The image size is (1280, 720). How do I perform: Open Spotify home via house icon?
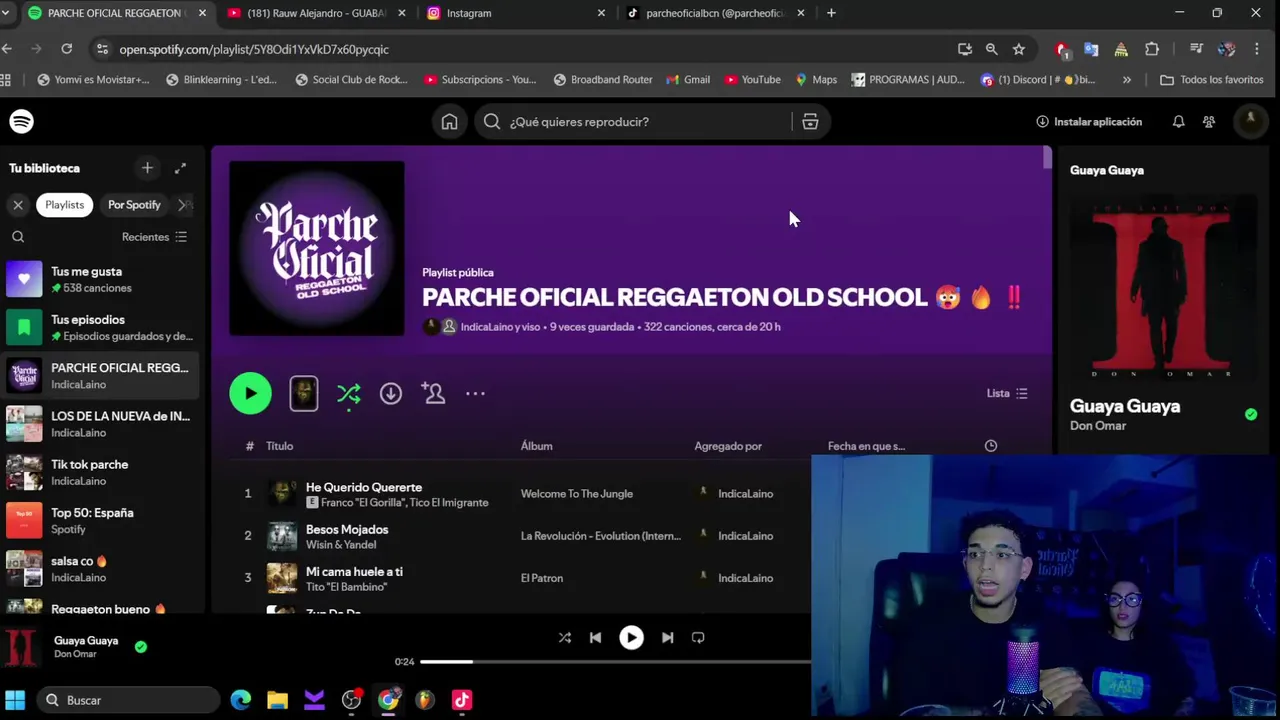click(449, 122)
